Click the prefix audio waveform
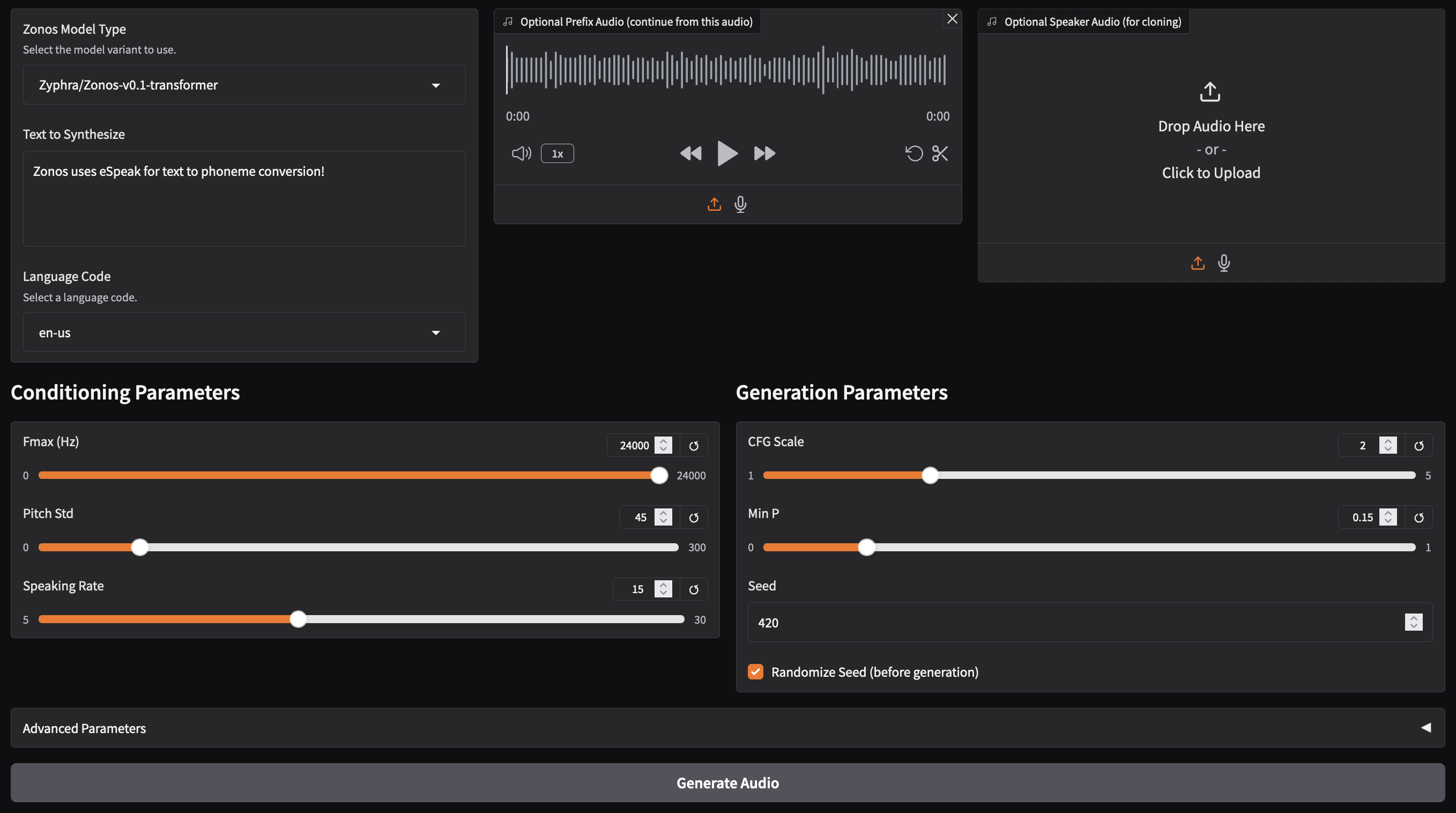Viewport: 1456px width, 813px height. click(x=727, y=70)
